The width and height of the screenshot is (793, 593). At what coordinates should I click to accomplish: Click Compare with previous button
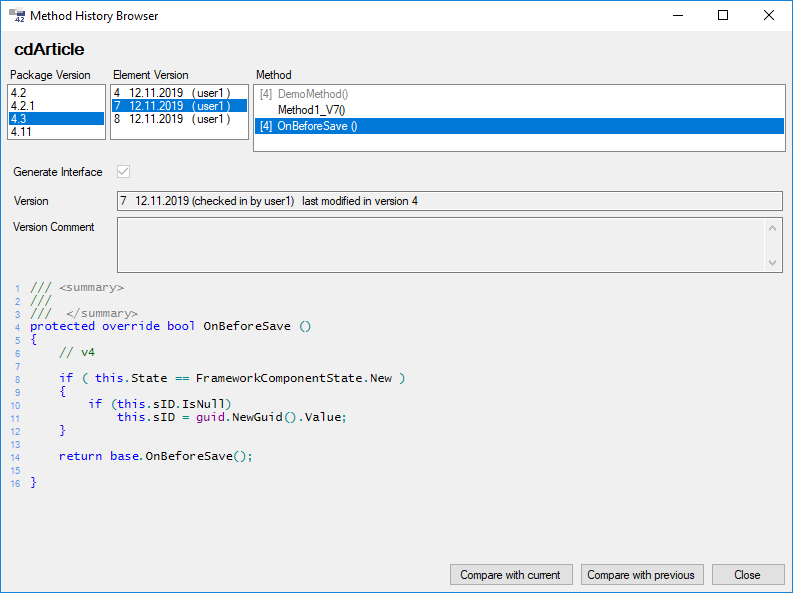pos(642,575)
